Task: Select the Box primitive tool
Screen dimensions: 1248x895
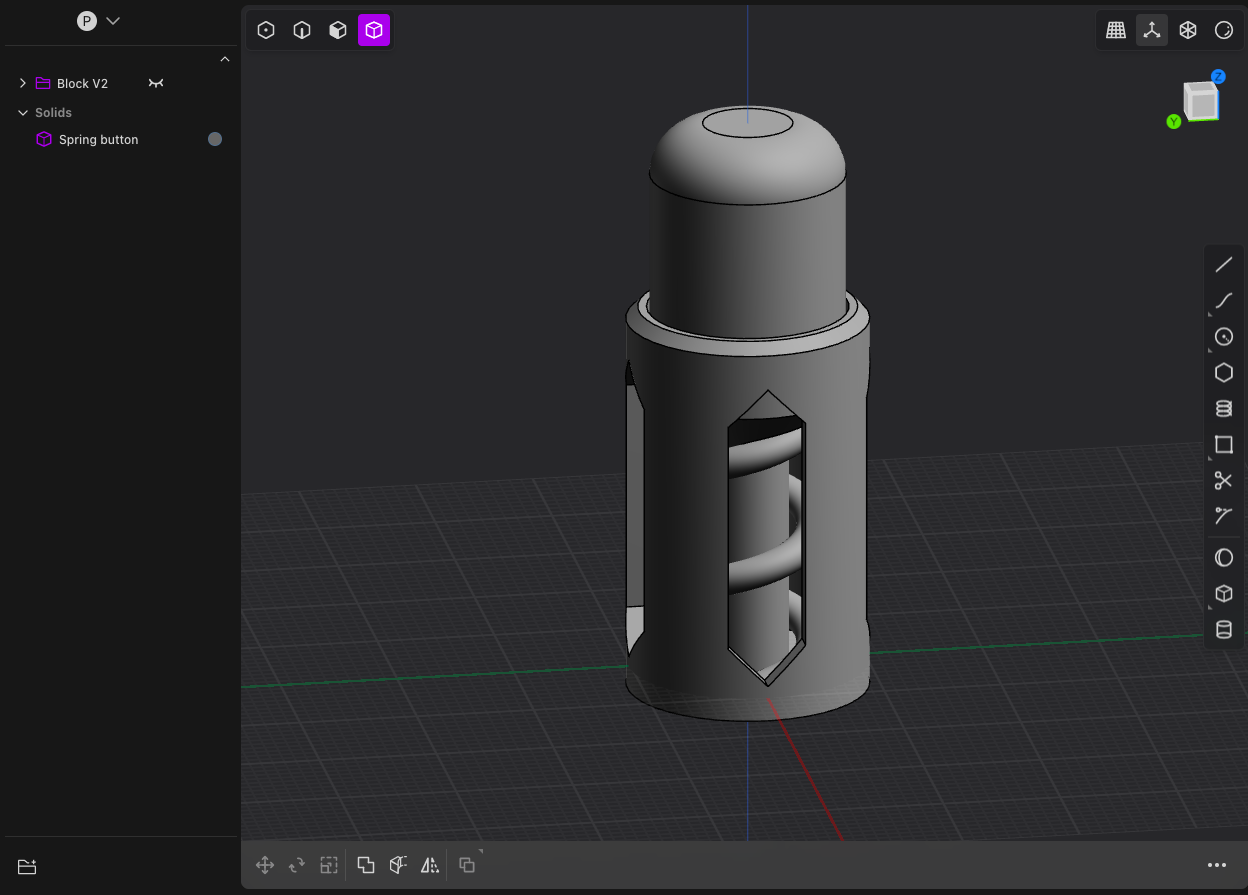Action: coord(1223,593)
